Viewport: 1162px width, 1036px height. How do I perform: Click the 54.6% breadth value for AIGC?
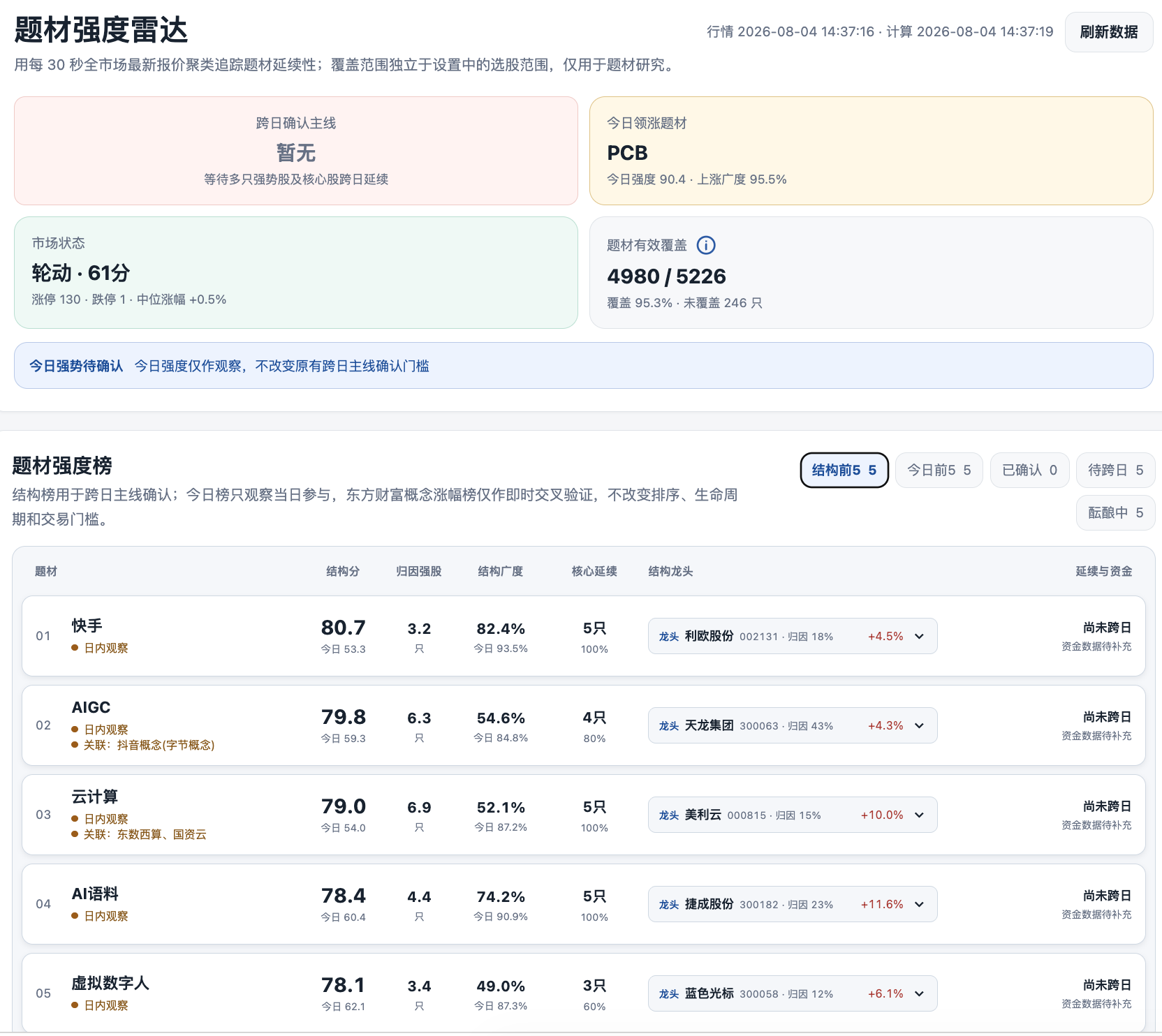[x=501, y=718]
